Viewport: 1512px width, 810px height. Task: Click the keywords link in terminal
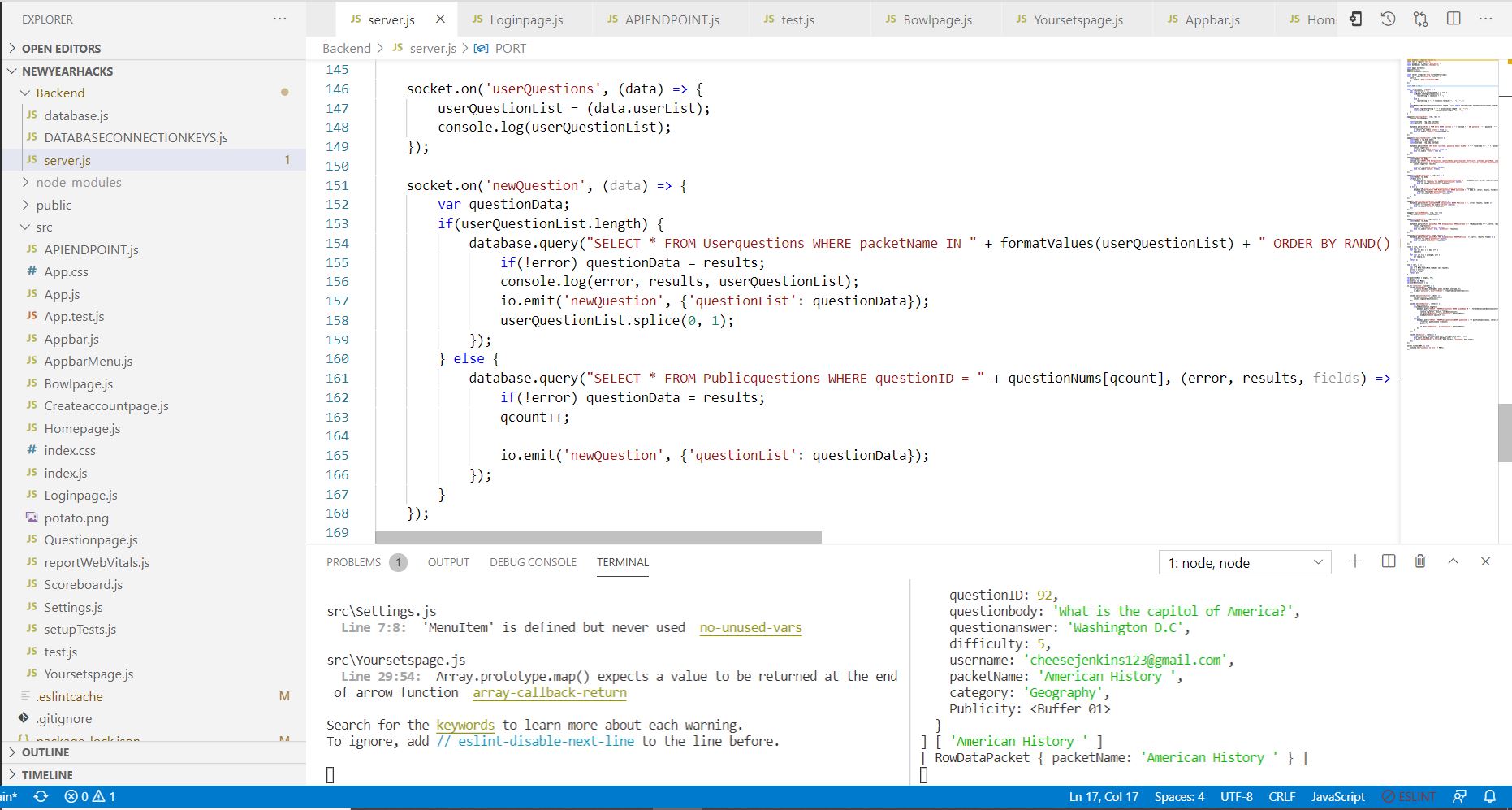click(x=465, y=725)
